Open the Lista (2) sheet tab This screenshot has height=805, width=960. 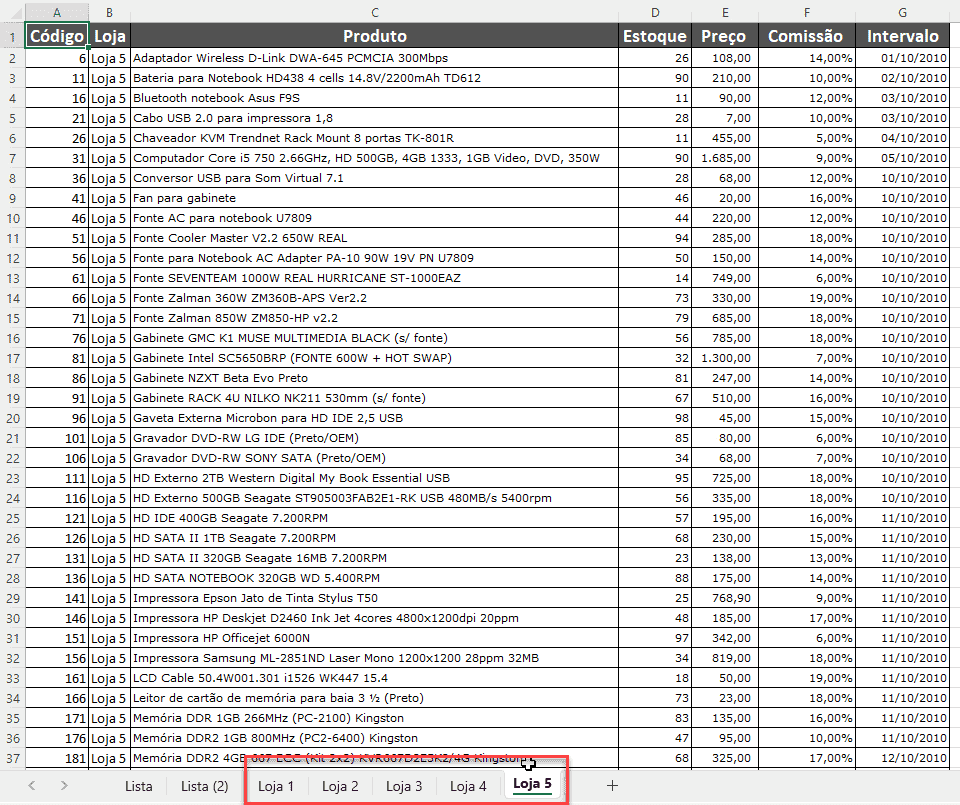coord(204,786)
